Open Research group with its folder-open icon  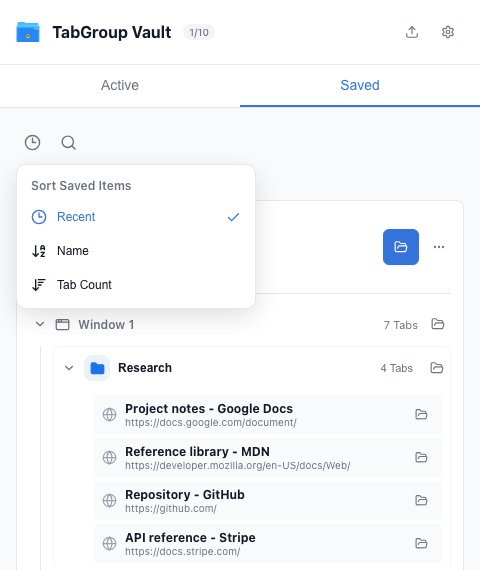(437, 368)
